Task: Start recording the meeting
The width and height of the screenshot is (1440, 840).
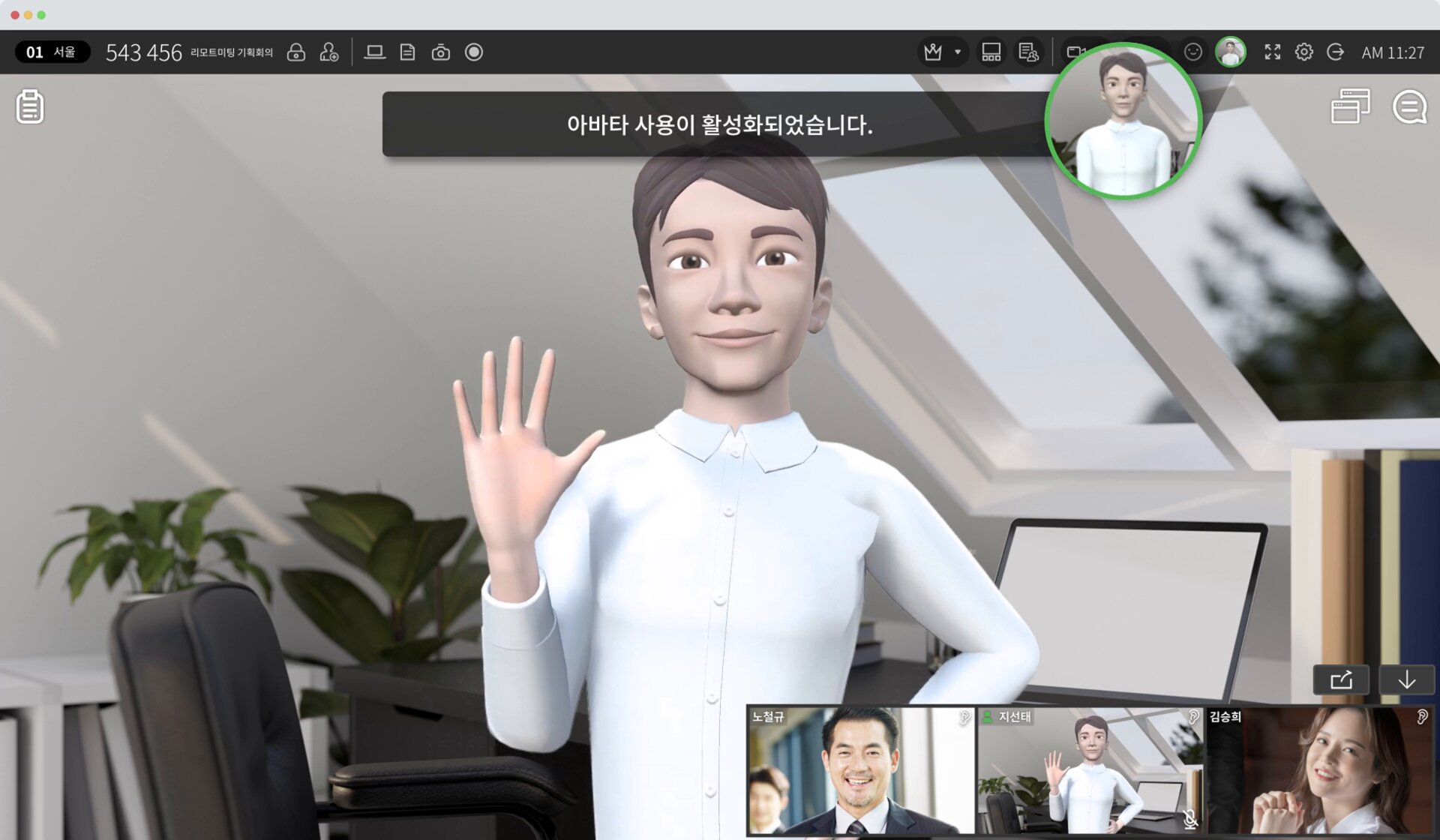Action: point(474,52)
